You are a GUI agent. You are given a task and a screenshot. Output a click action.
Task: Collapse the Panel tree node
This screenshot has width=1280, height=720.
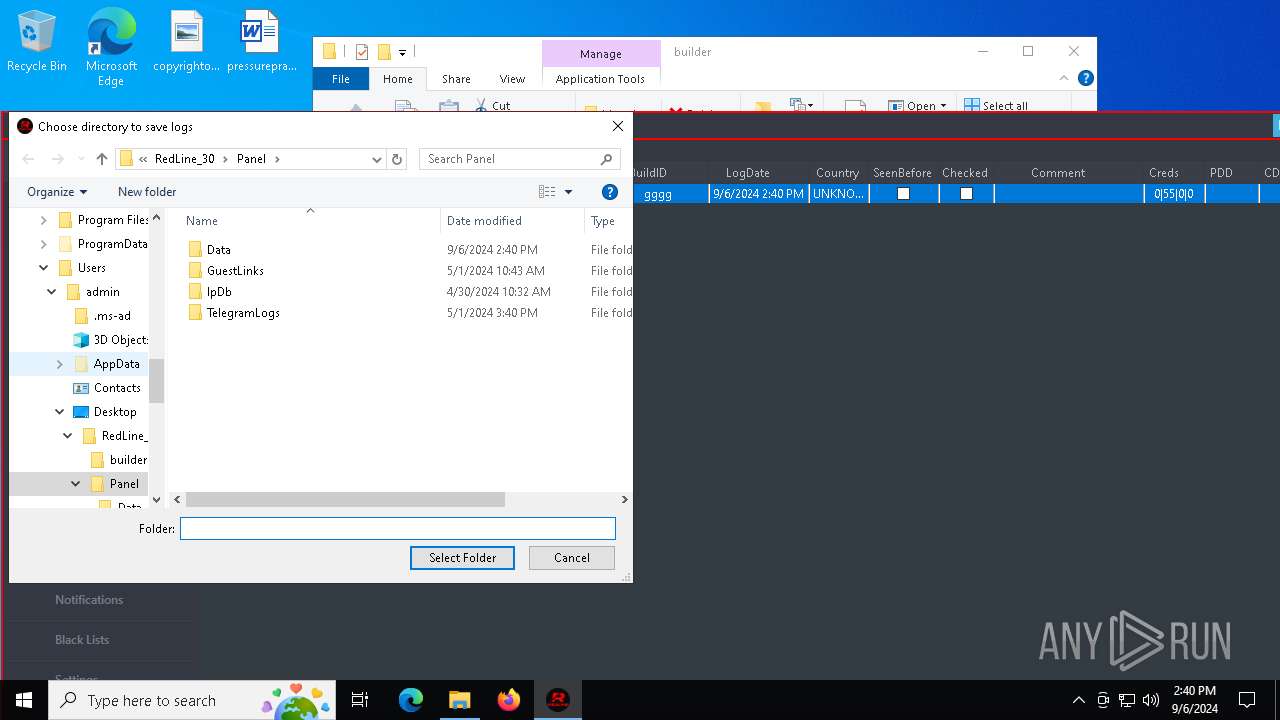pos(75,484)
